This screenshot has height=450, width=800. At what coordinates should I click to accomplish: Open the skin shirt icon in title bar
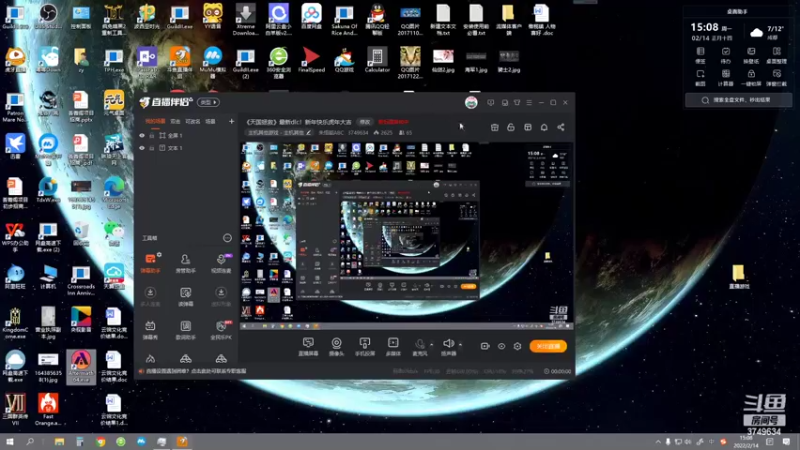pyautogui.click(x=517, y=103)
